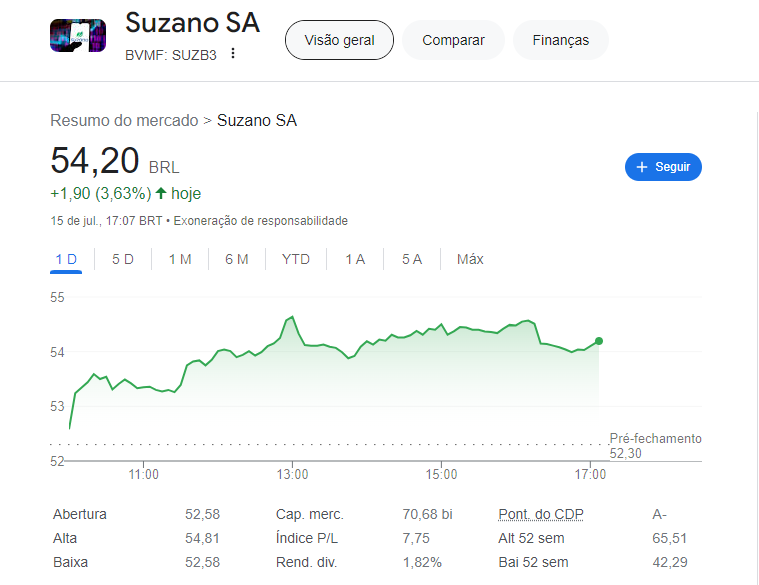The height and width of the screenshot is (585, 759).
Task: Follow the stock with Seguir button
Action: (x=663, y=167)
